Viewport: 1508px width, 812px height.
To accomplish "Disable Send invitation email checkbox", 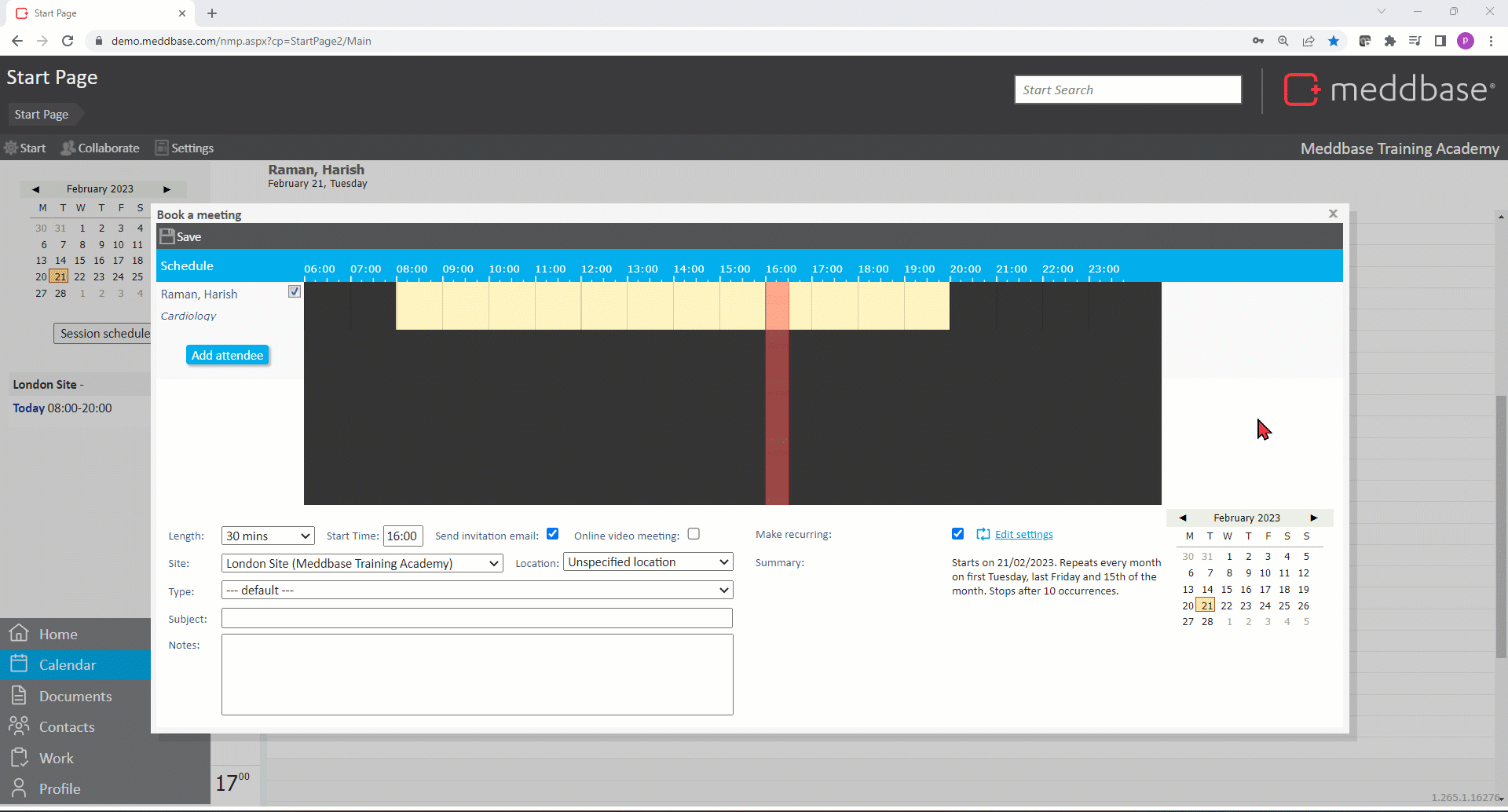I will 552,534.
